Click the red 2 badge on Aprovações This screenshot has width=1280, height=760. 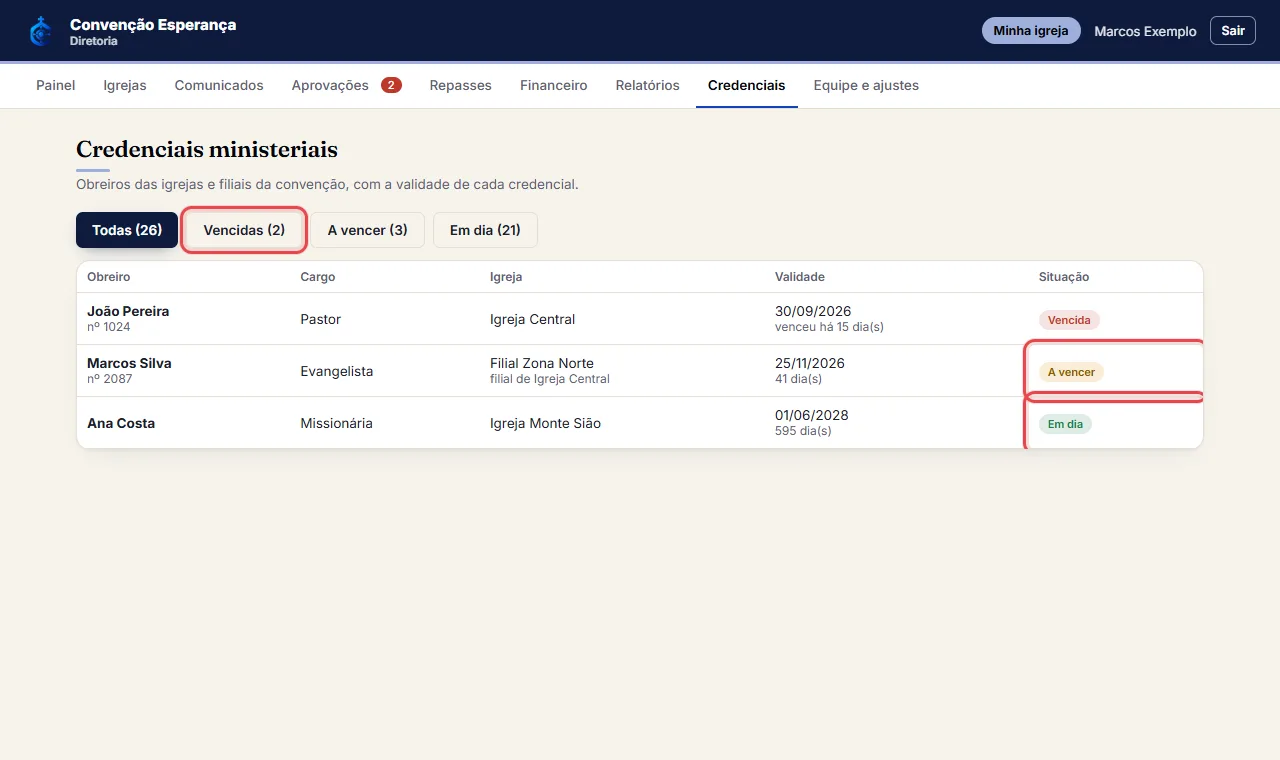pyautogui.click(x=391, y=85)
